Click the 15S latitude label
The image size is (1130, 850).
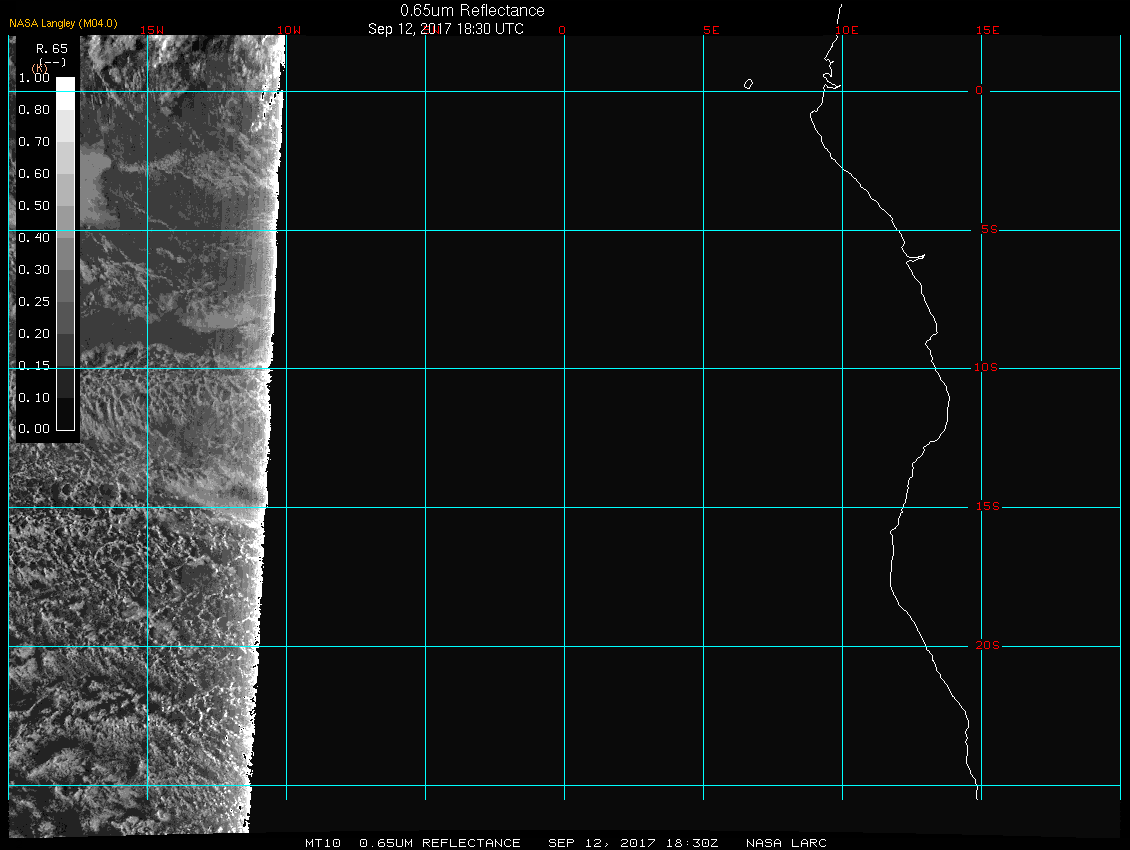[x=987, y=507]
